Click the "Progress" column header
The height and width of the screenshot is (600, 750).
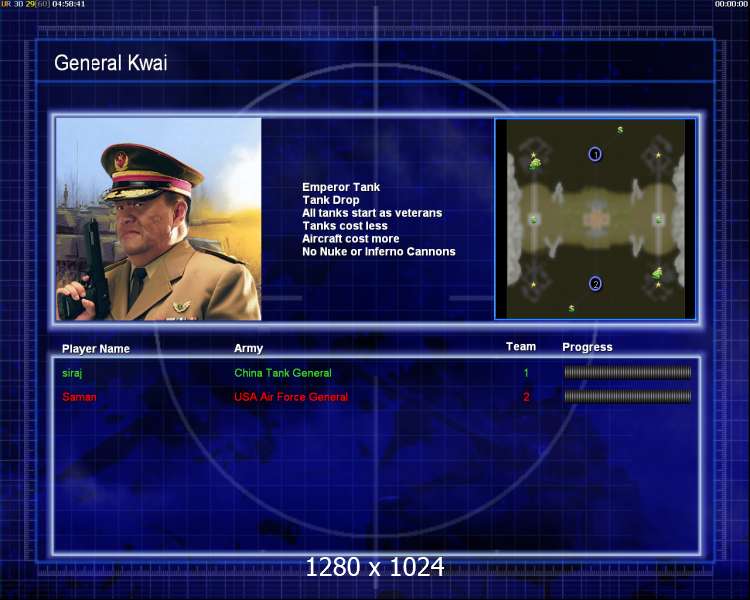pyautogui.click(x=587, y=347)
